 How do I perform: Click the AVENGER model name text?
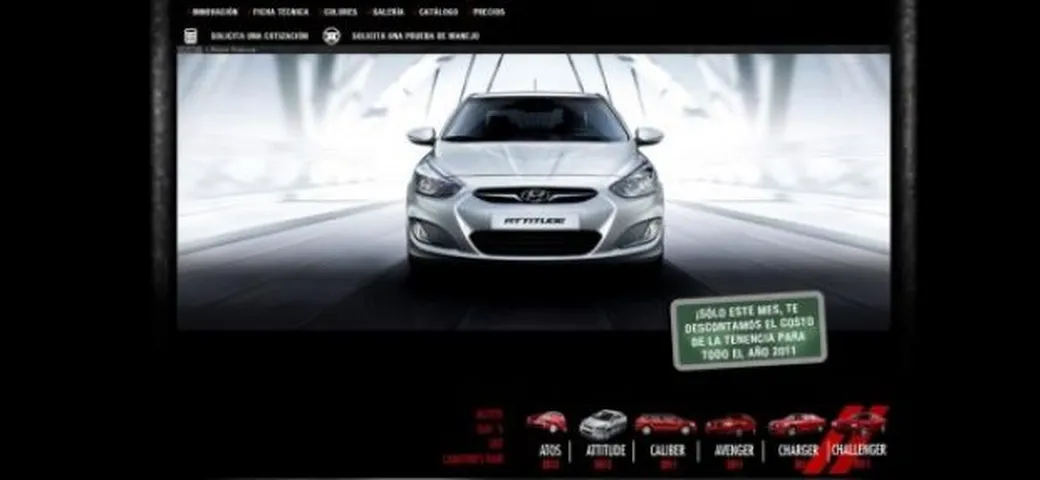734,450
